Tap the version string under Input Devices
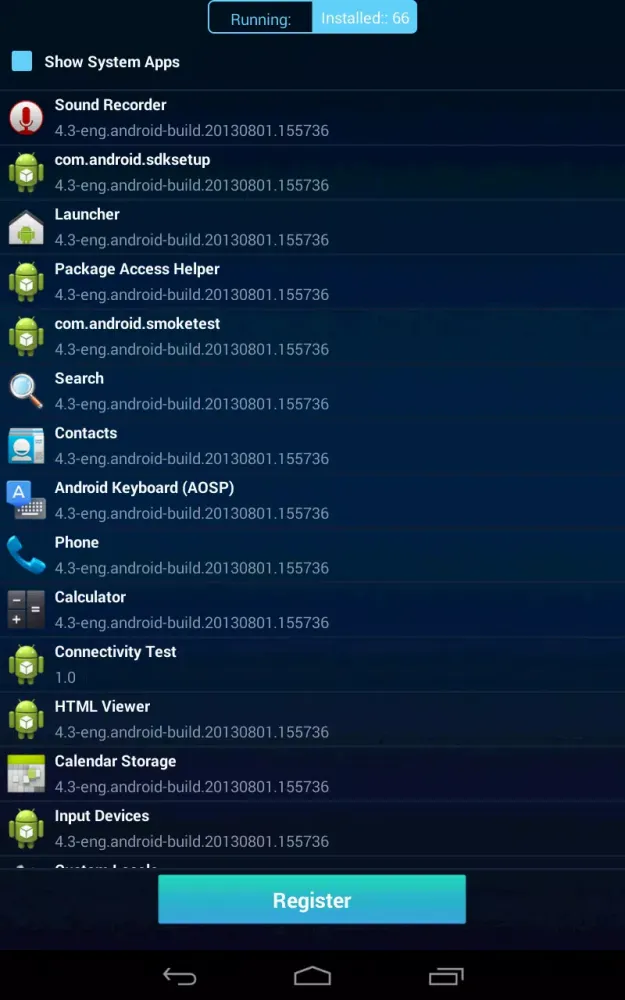 tap(192, 841)
